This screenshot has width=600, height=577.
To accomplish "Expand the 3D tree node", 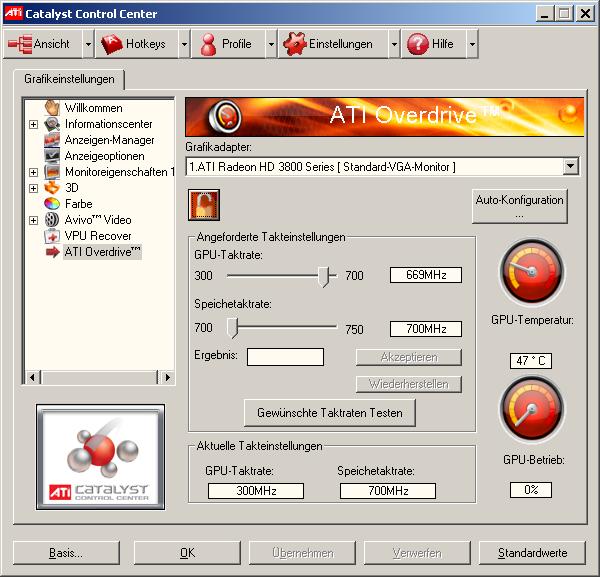I will (34, 188).
